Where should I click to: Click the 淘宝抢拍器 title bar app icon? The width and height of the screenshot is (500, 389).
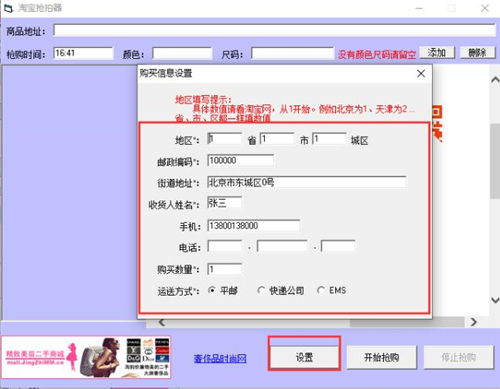[x=8, y=8]
